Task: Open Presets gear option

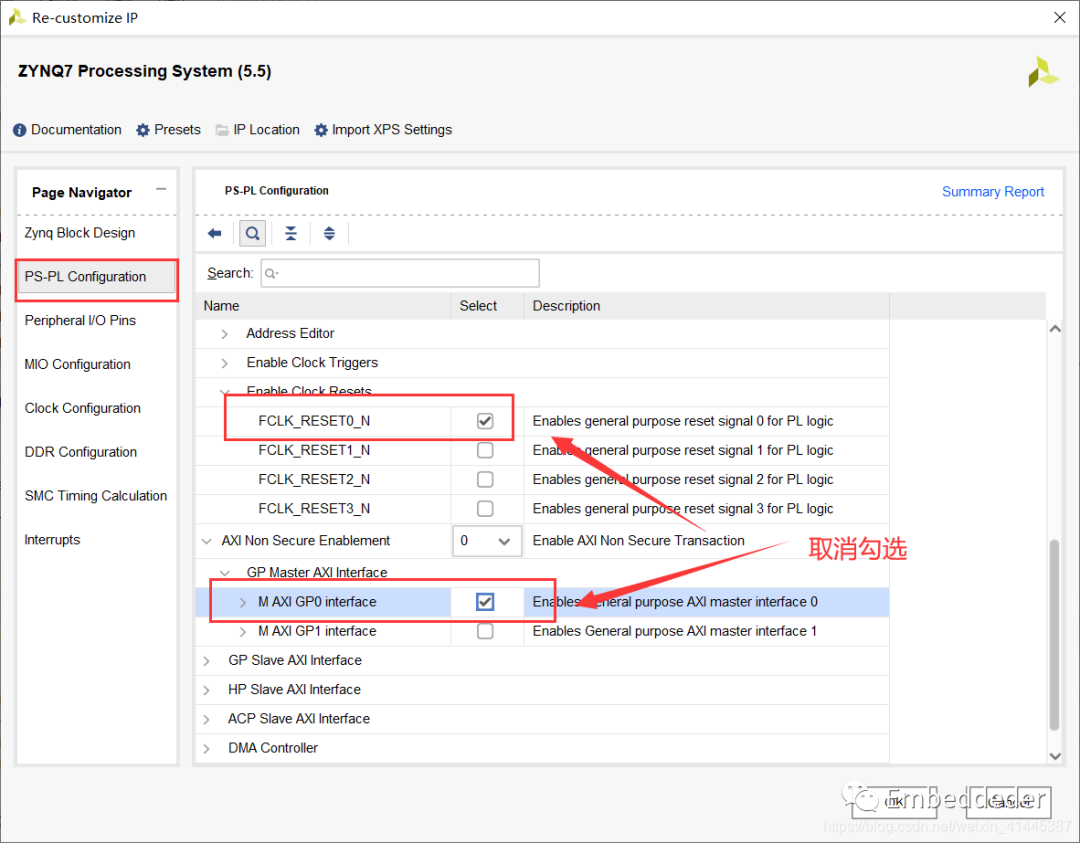Action: [169, 129]
